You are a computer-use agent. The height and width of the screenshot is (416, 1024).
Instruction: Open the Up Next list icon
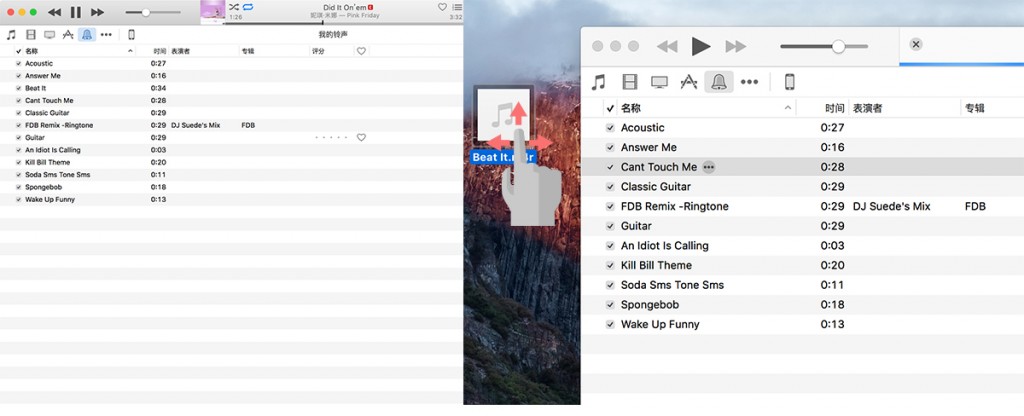(457, 7)
